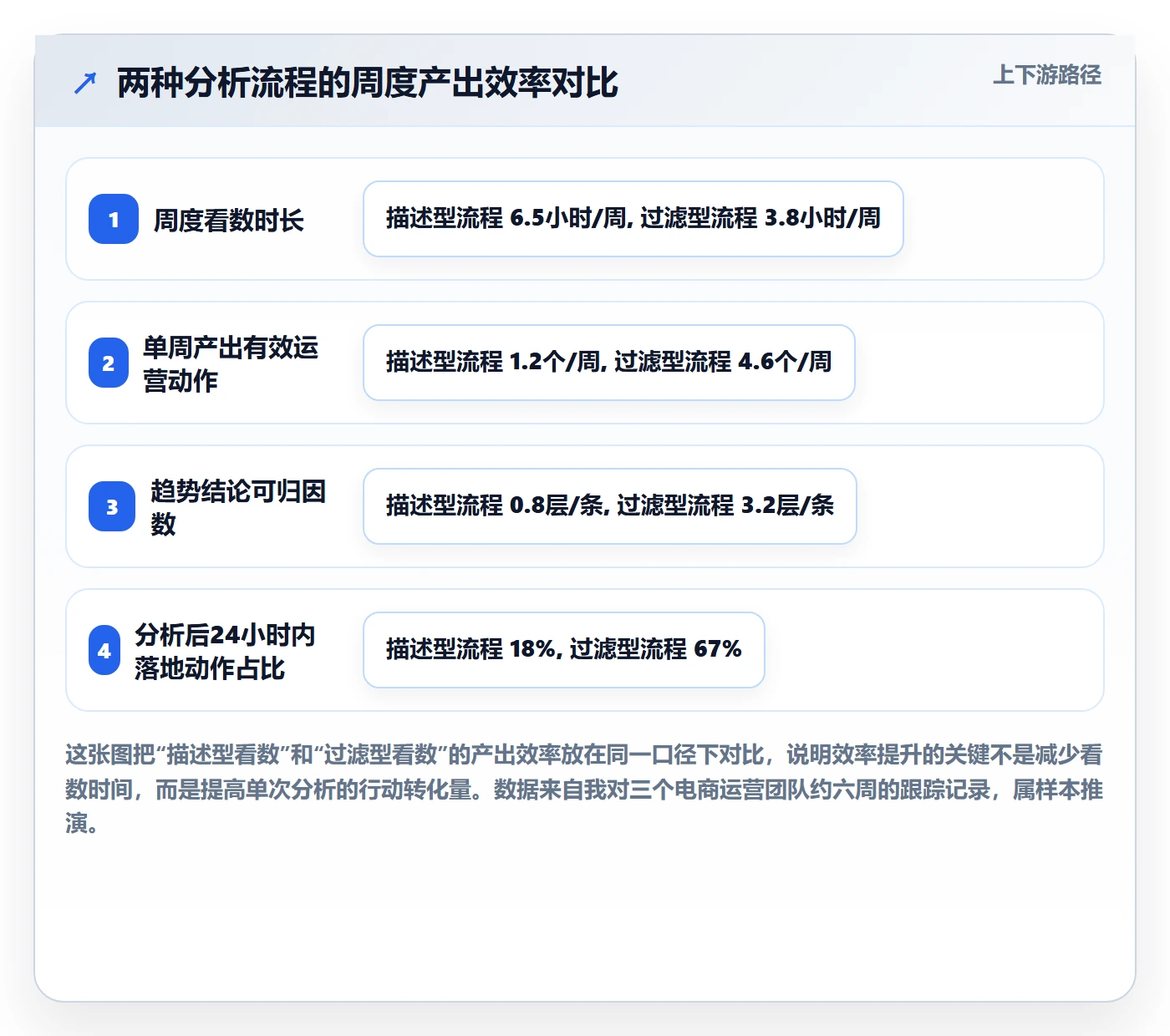Screen dimensions: 1170x1036
Task: Click the number 4 step badge
Action: point(104,650)
